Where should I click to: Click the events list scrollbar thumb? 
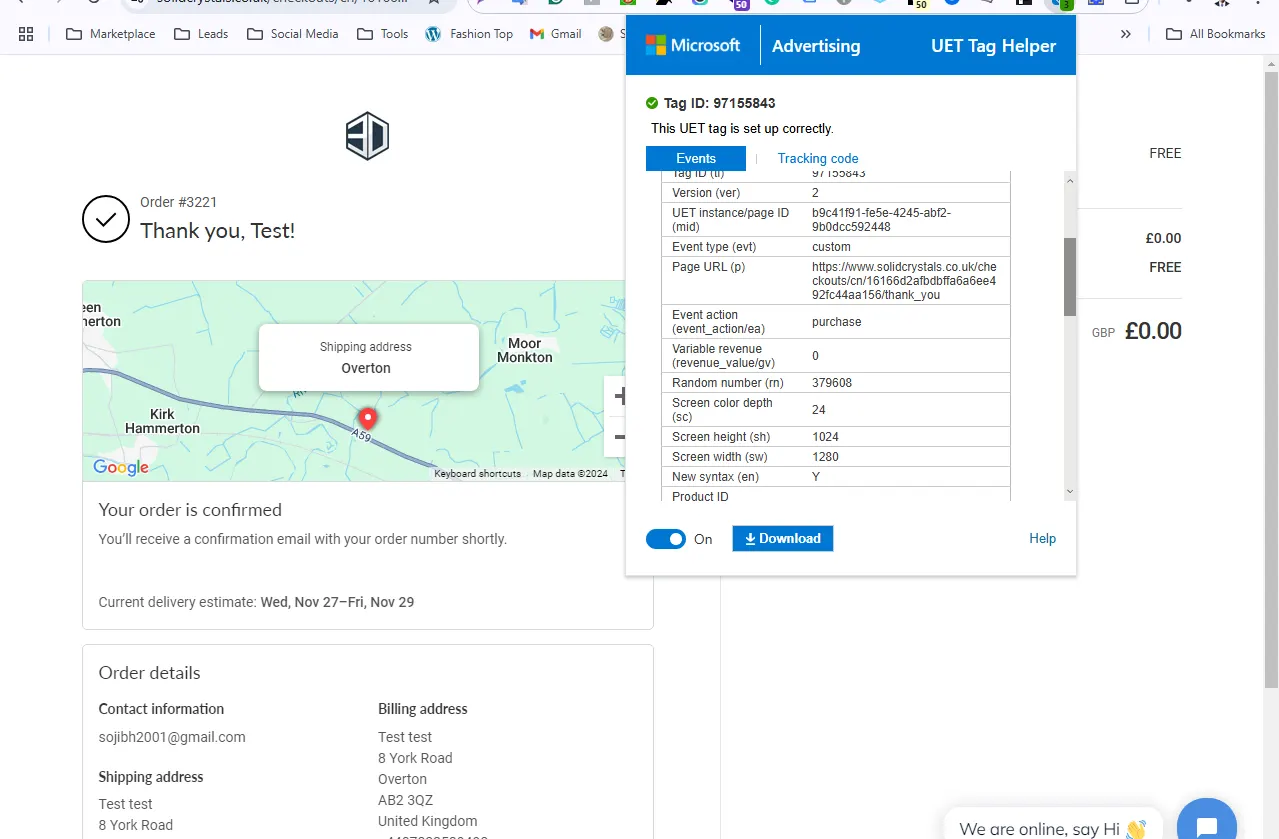pos(1070,277)
